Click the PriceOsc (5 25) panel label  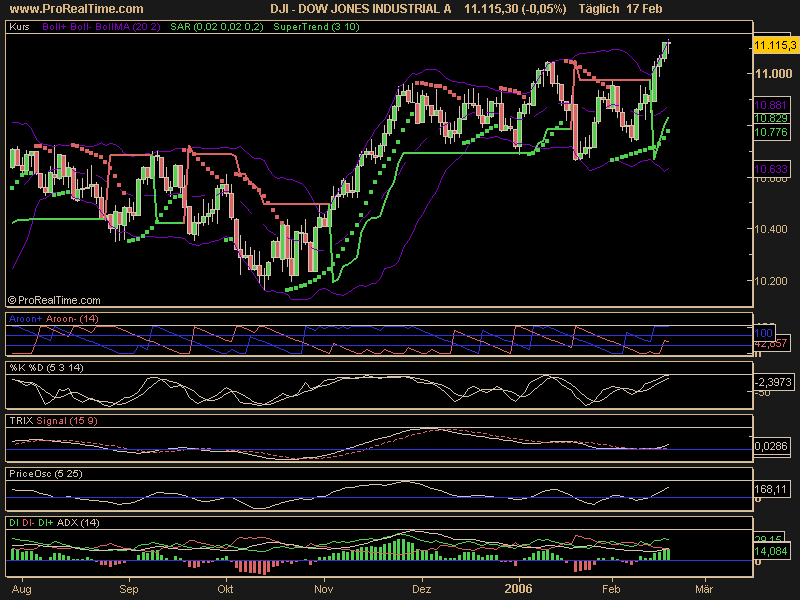pyautogui.click(x=46, y=474)
